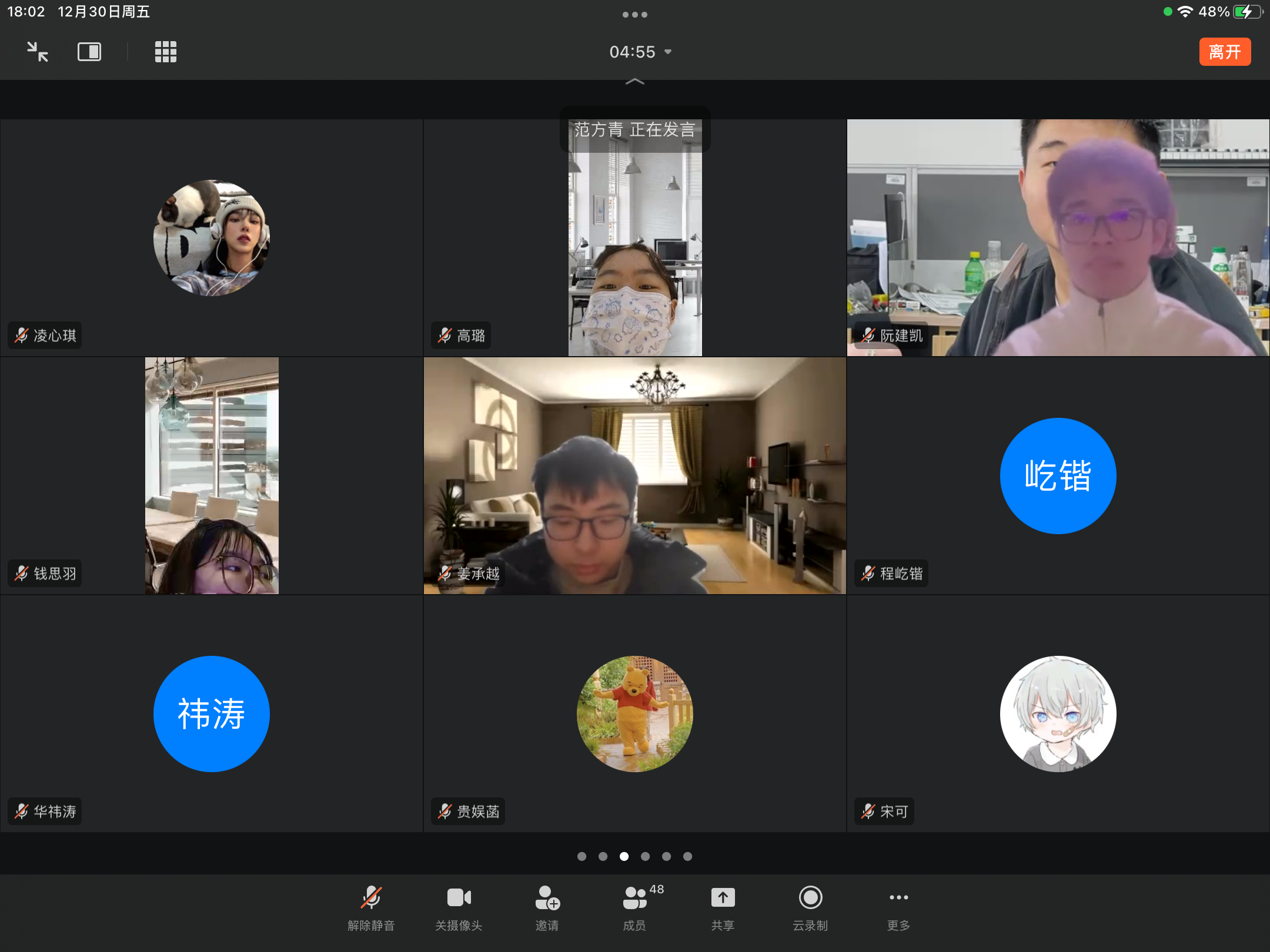Tap the 凌心琪 name label

coord(45,336)
